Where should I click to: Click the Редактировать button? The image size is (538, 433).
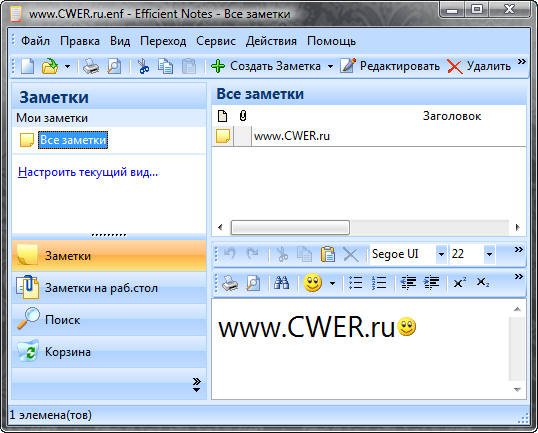pyautogui.click(x=390, y=66)
